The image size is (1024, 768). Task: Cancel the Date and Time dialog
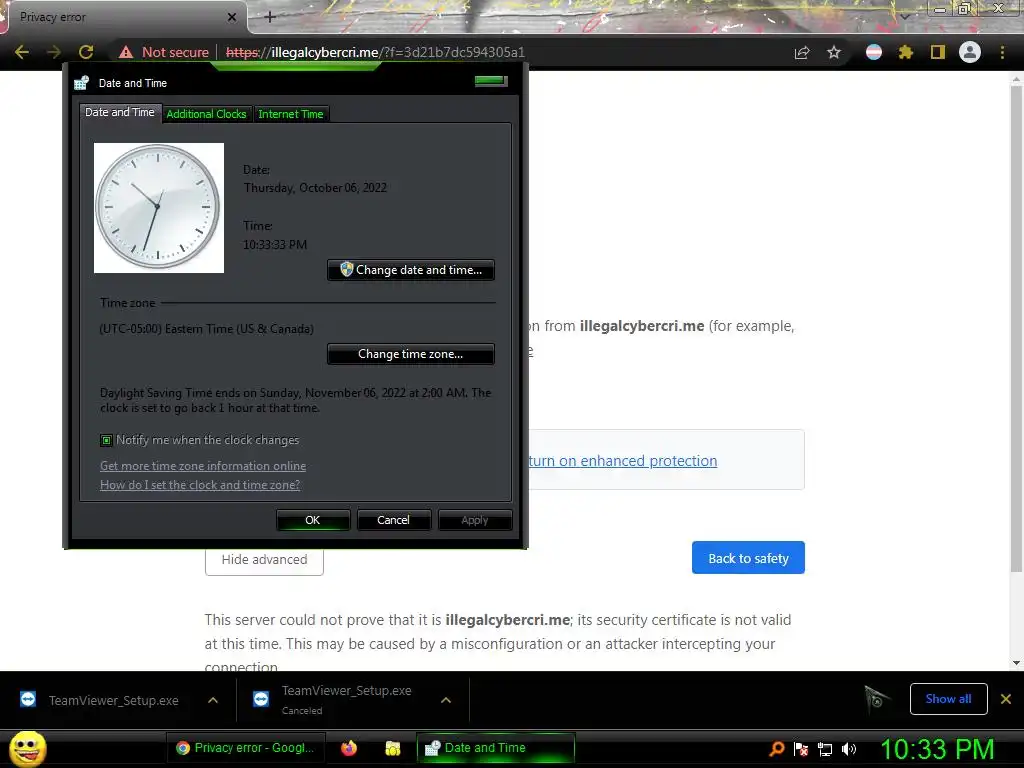[393, 520]
